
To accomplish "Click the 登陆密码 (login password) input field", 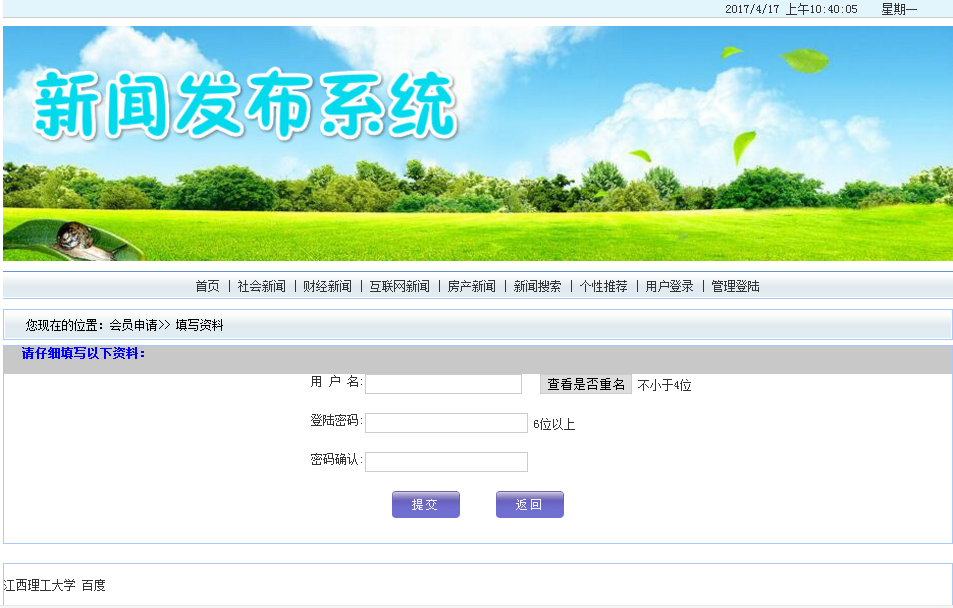I will tap(446, 422).
